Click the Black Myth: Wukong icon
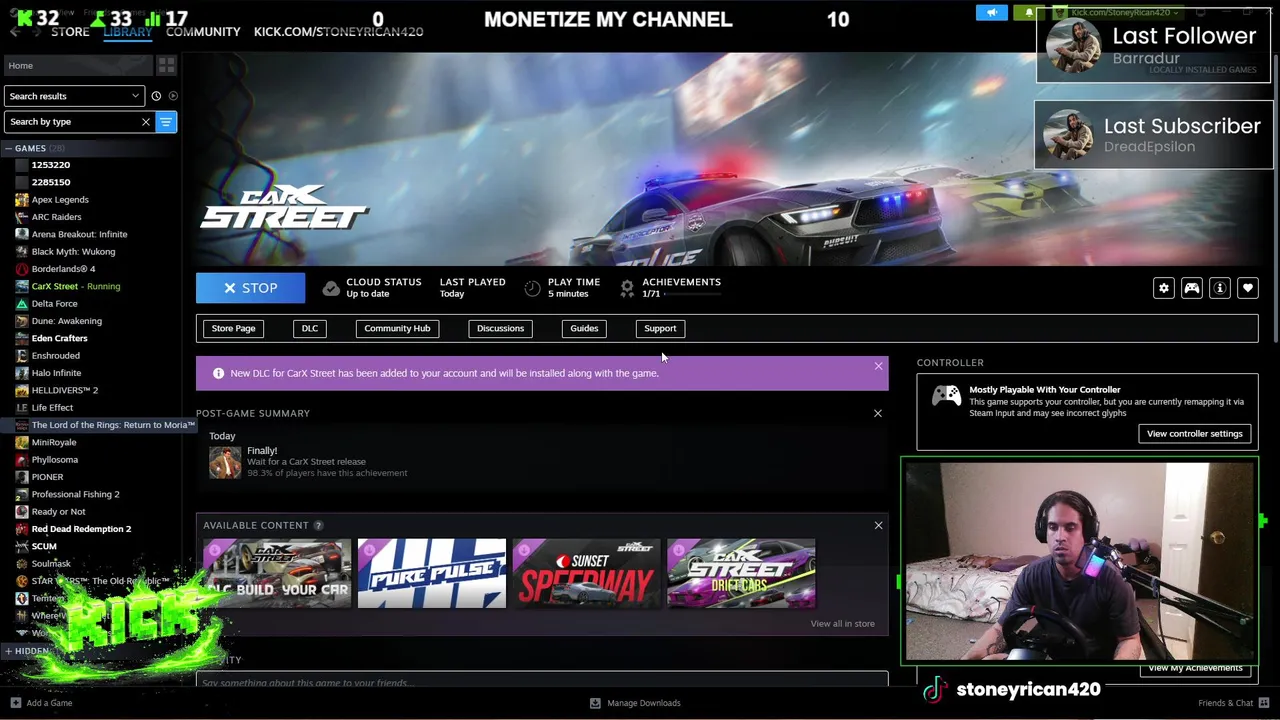1280x720 pixels. (22, 252)
